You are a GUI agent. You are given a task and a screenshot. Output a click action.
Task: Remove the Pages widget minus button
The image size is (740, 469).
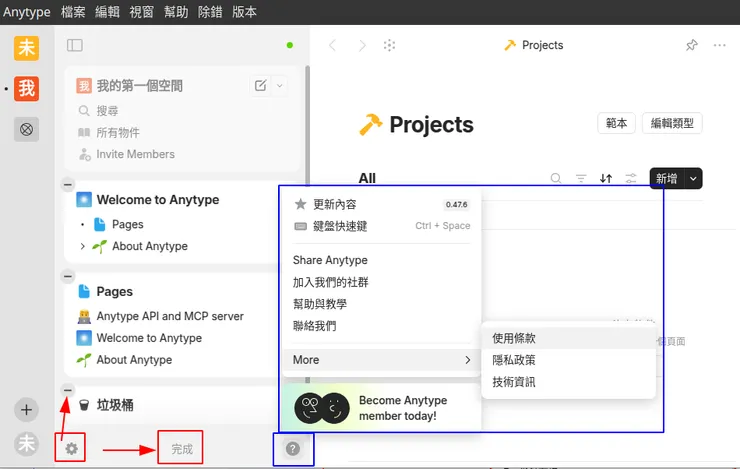pyautogui.click(x=68, y=276)
